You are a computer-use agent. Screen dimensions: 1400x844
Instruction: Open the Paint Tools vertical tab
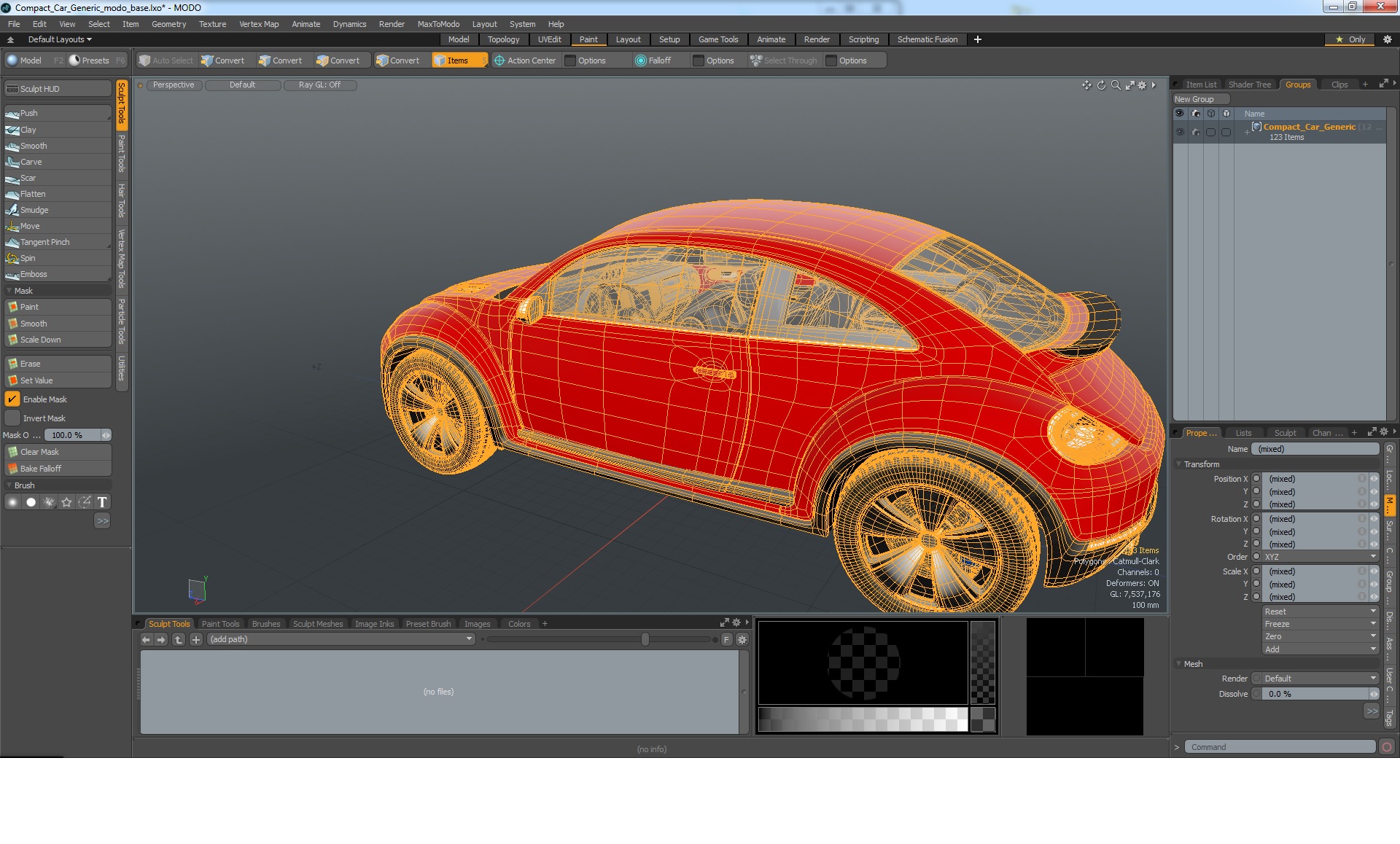point(122,153)
